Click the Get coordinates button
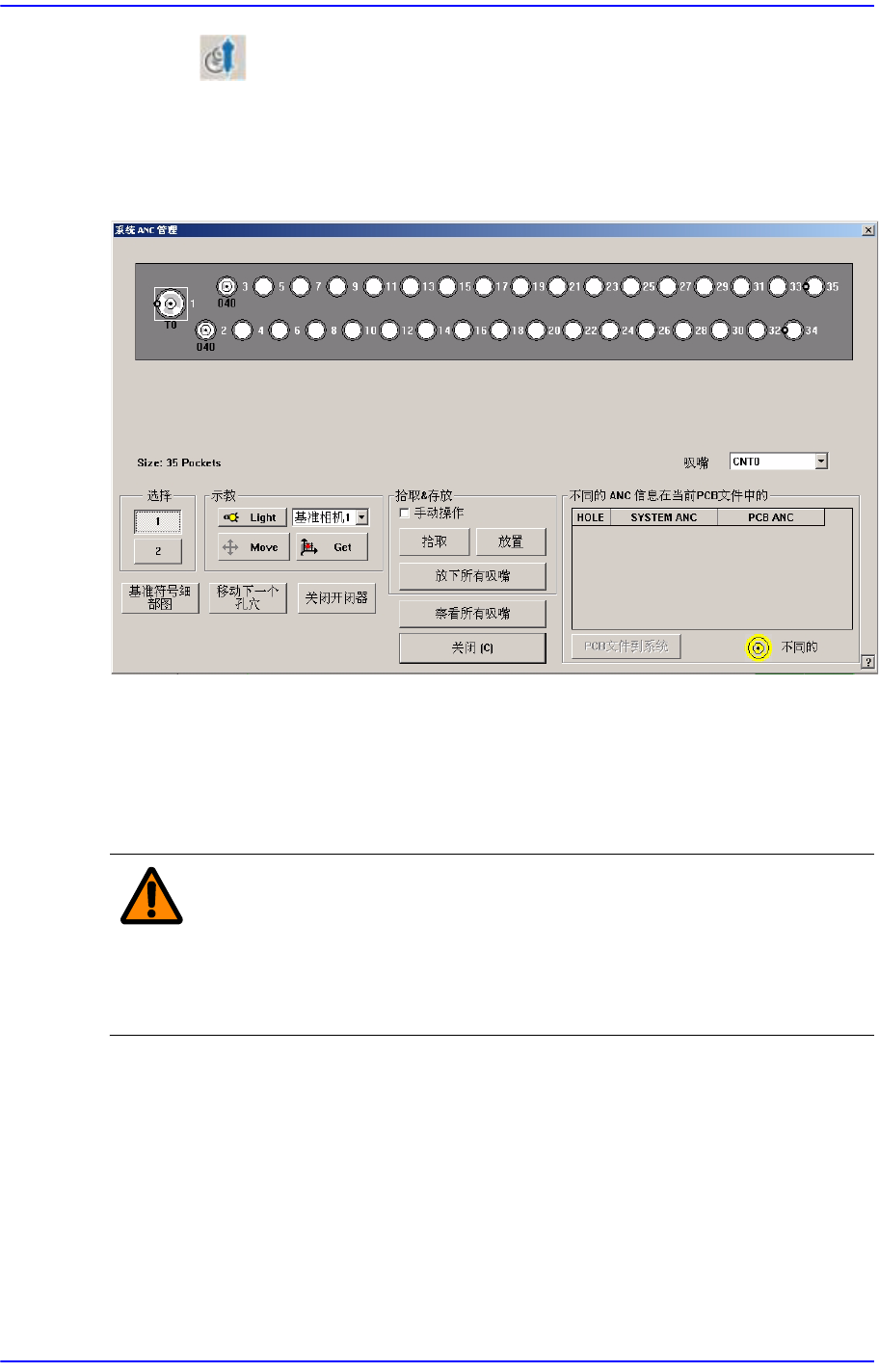 coord(330,547)
